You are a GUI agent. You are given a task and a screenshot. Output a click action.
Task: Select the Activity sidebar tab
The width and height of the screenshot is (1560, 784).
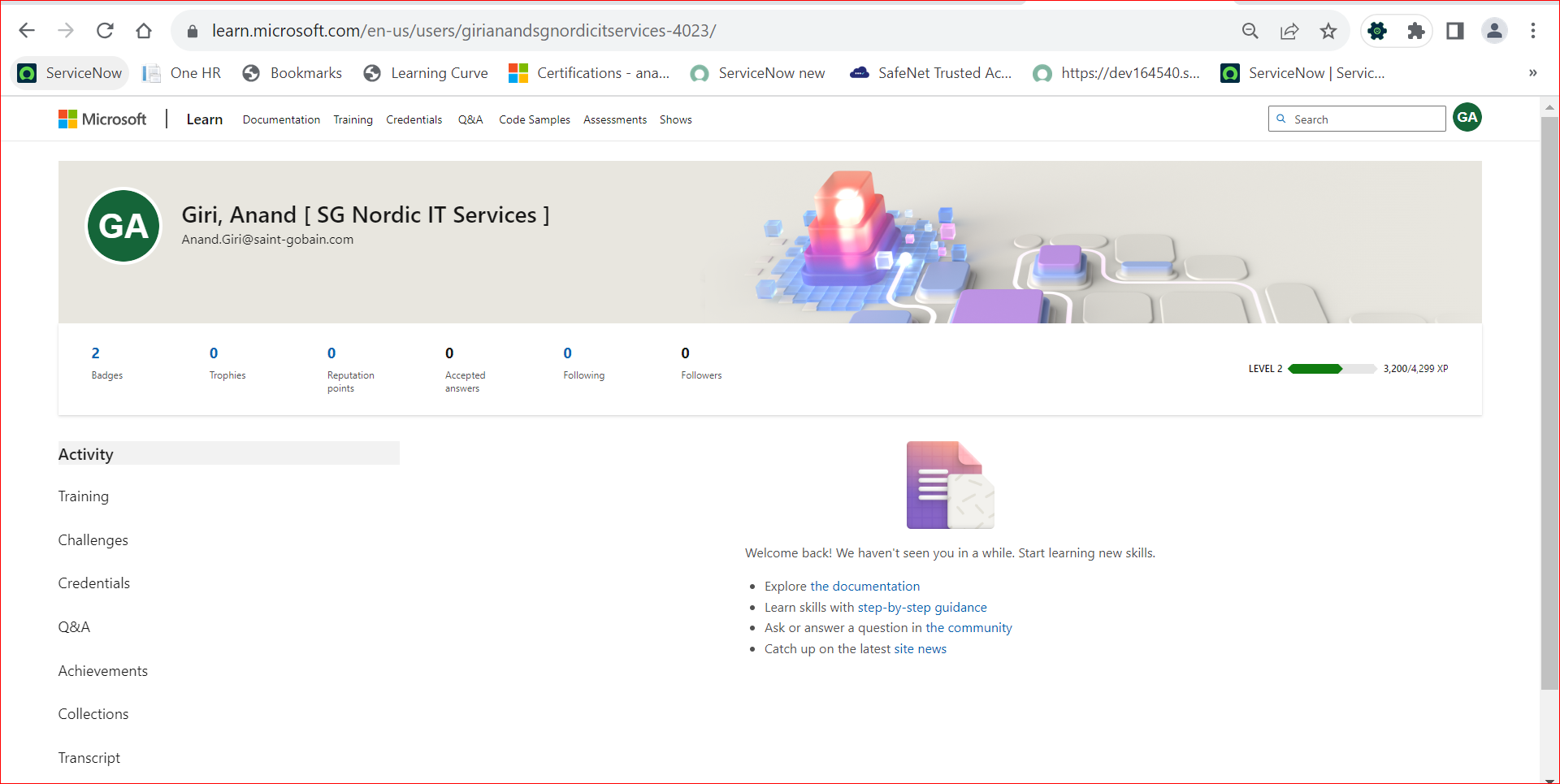[228, 453]
